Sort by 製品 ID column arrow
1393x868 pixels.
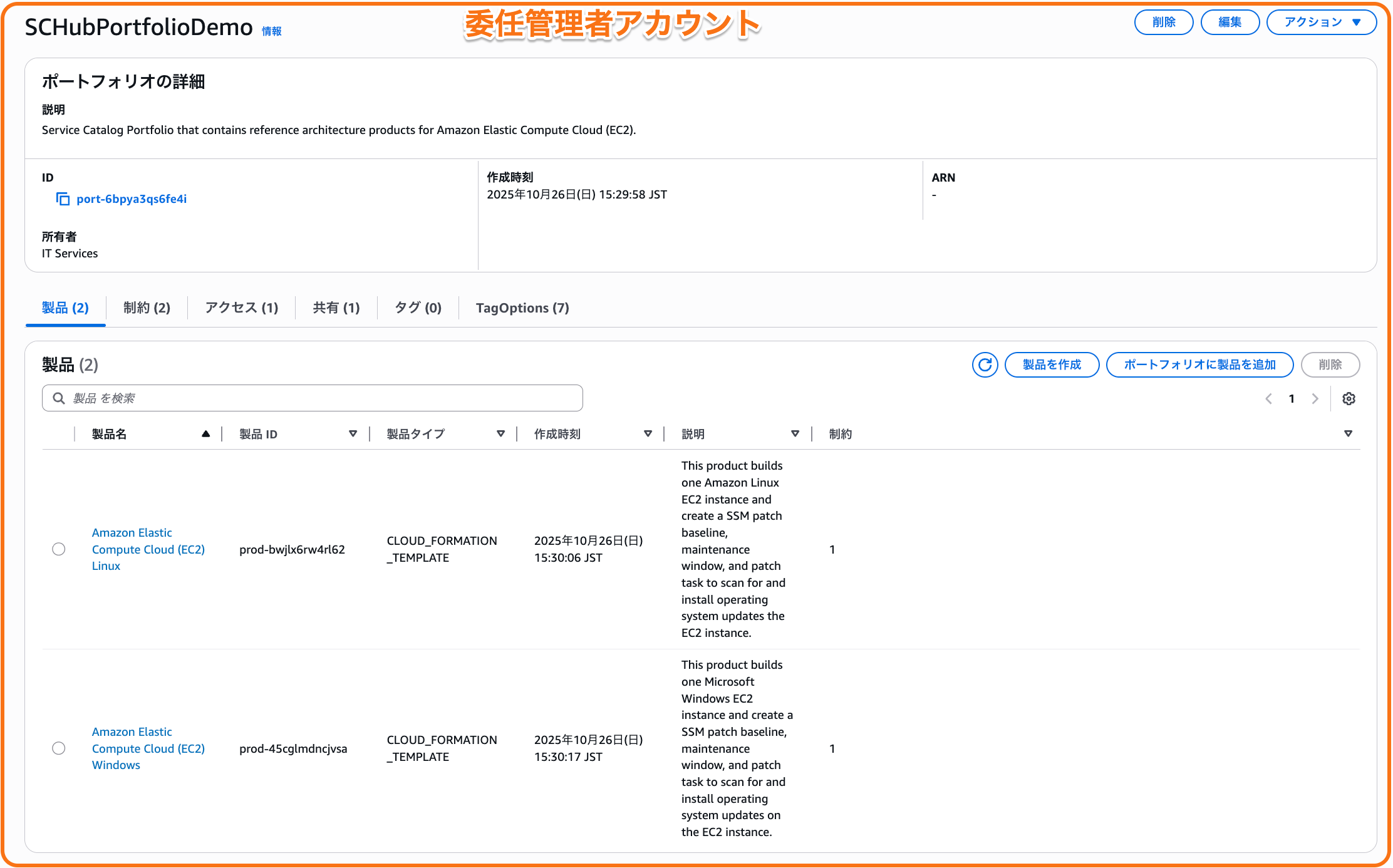[x=353, y=434]
